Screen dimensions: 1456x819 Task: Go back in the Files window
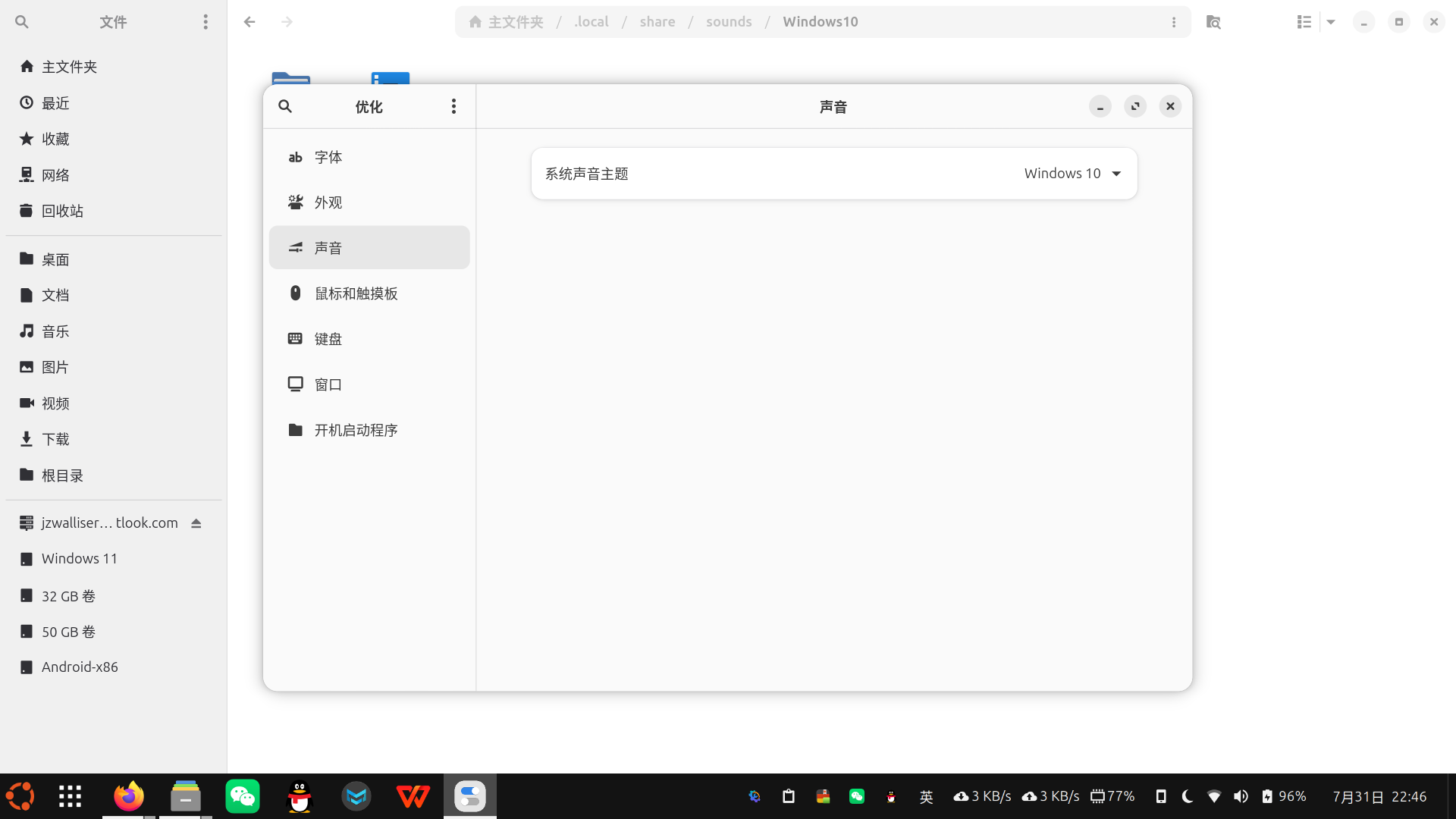(249, 22)
